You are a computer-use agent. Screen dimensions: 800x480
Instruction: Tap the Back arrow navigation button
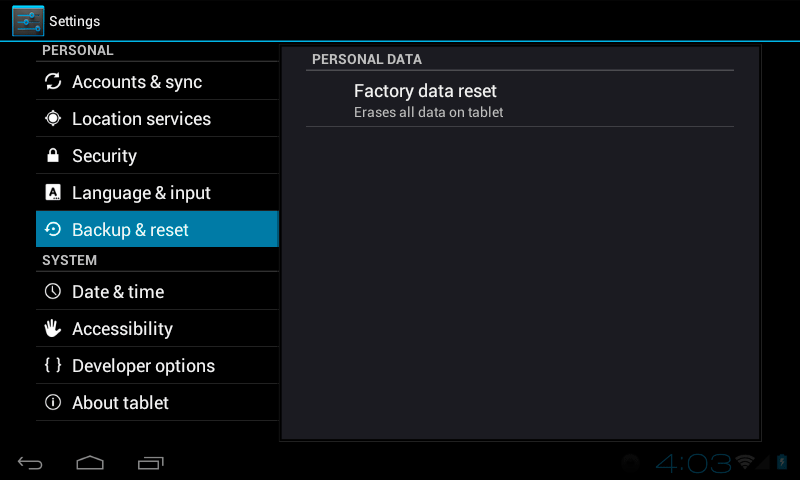point(31,462)
